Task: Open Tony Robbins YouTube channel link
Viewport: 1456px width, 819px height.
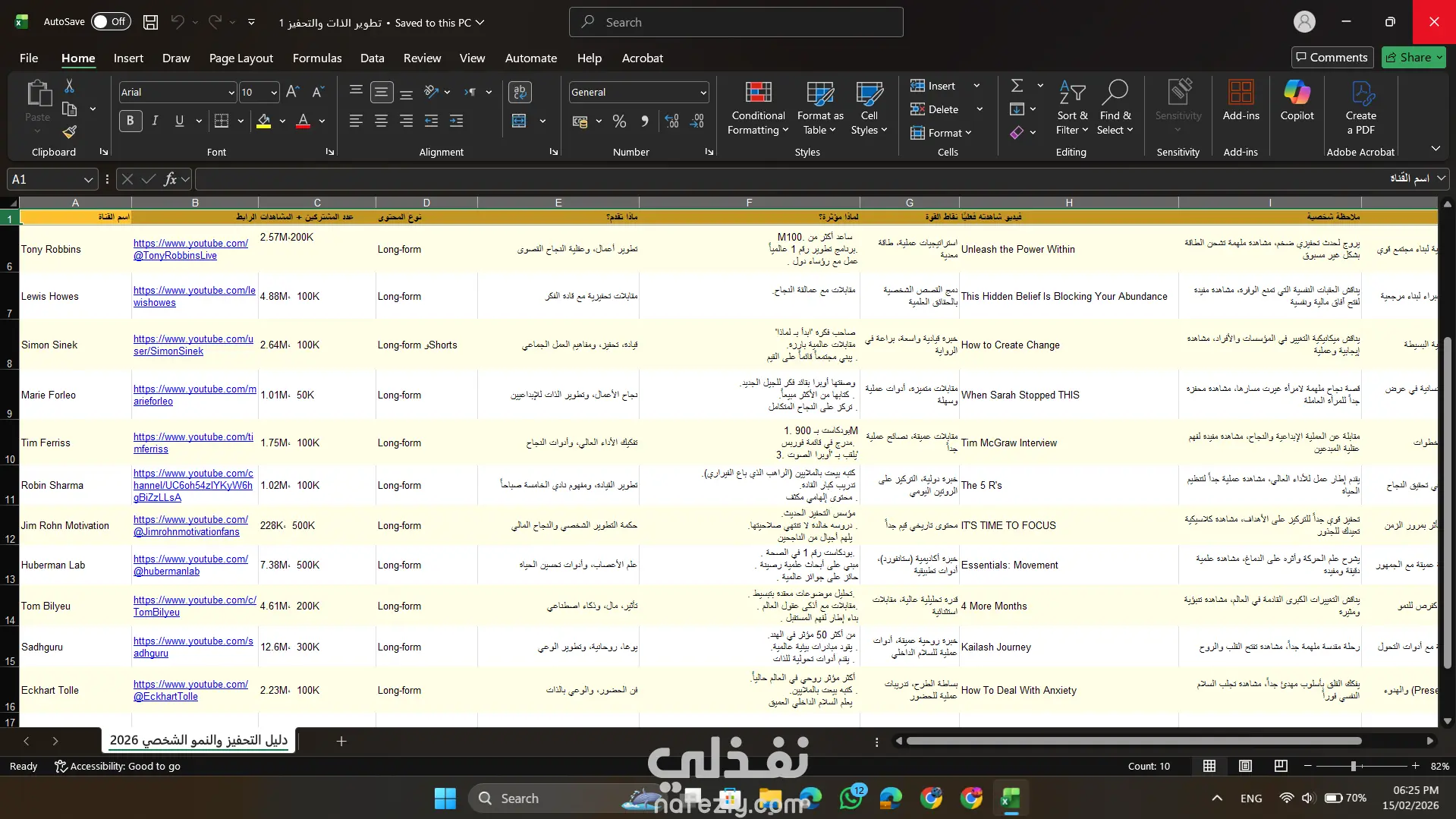Action: coord(190,249)
